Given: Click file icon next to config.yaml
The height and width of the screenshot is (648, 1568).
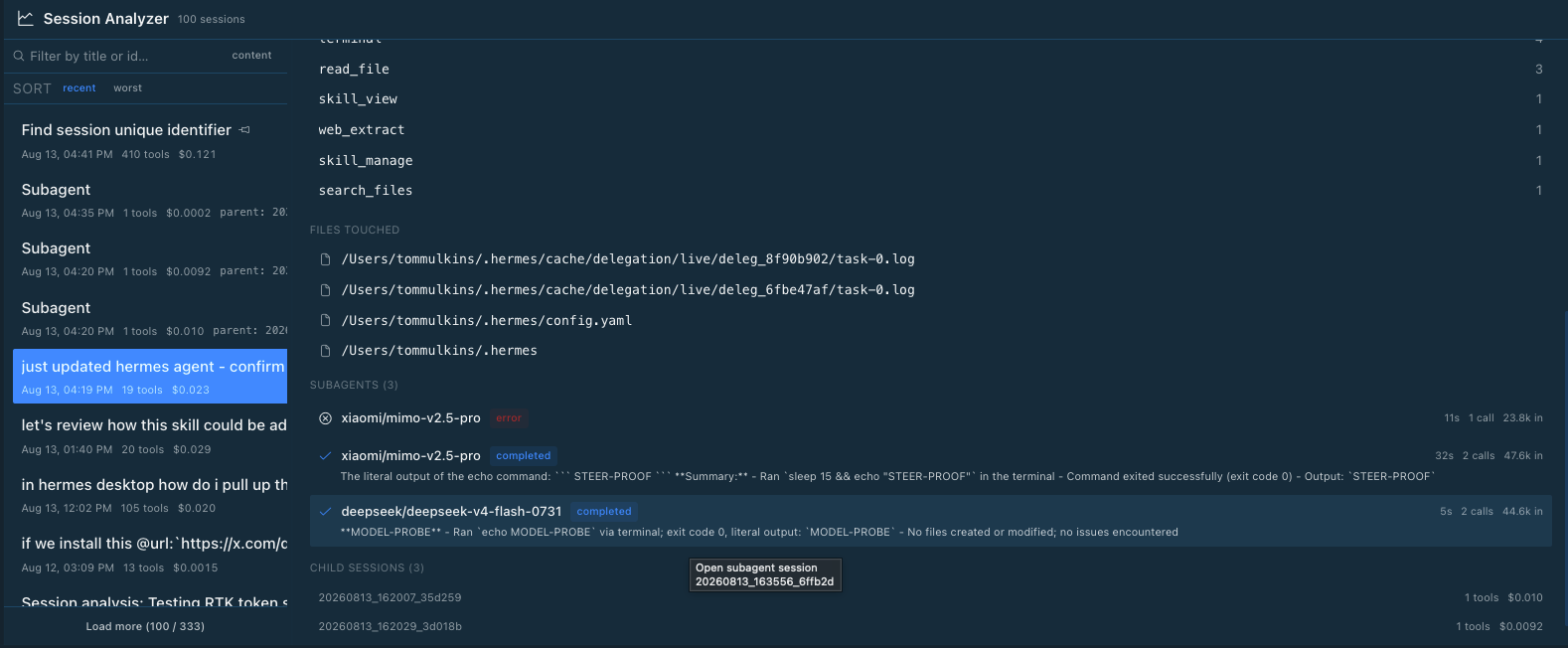Looking at the screenshot, I should (x=325, y=321).
